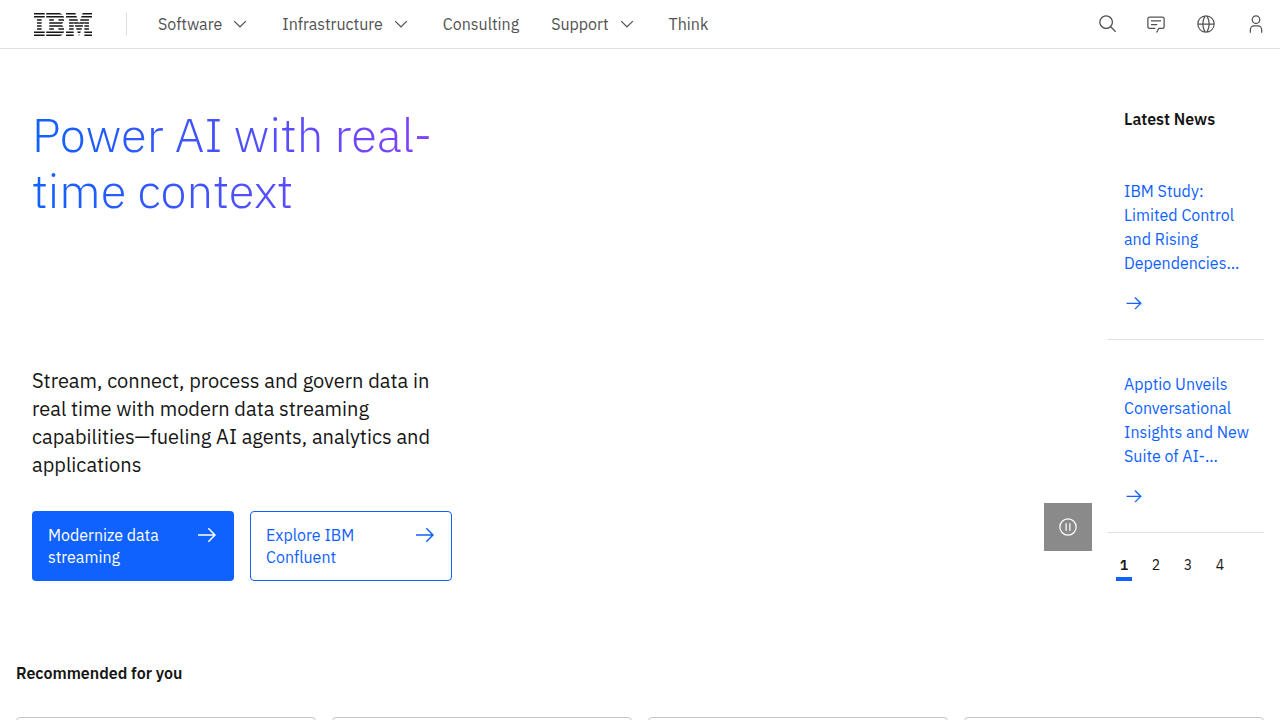This screenshot has width=1280, height=720.
Task: Open the user profile icon
Action: (1256, 24)
